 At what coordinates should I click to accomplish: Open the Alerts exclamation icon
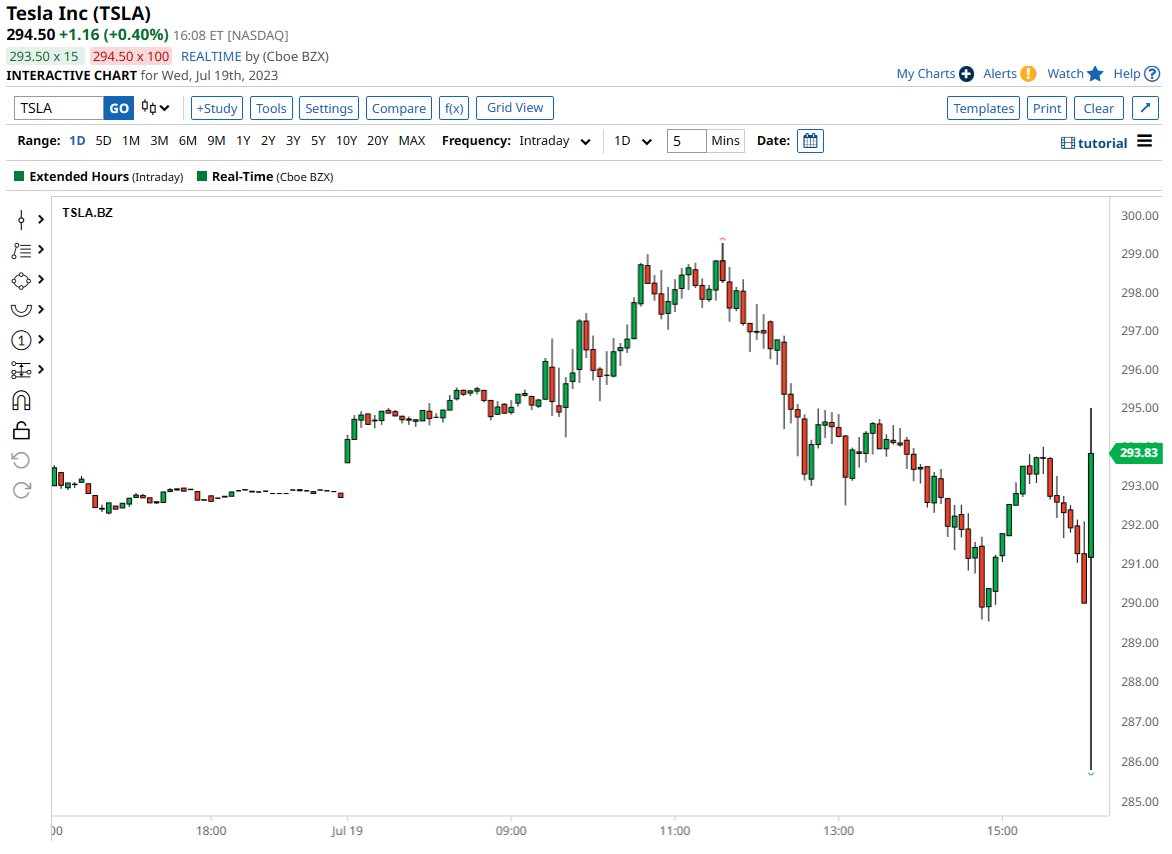[x=1028, y=74]
